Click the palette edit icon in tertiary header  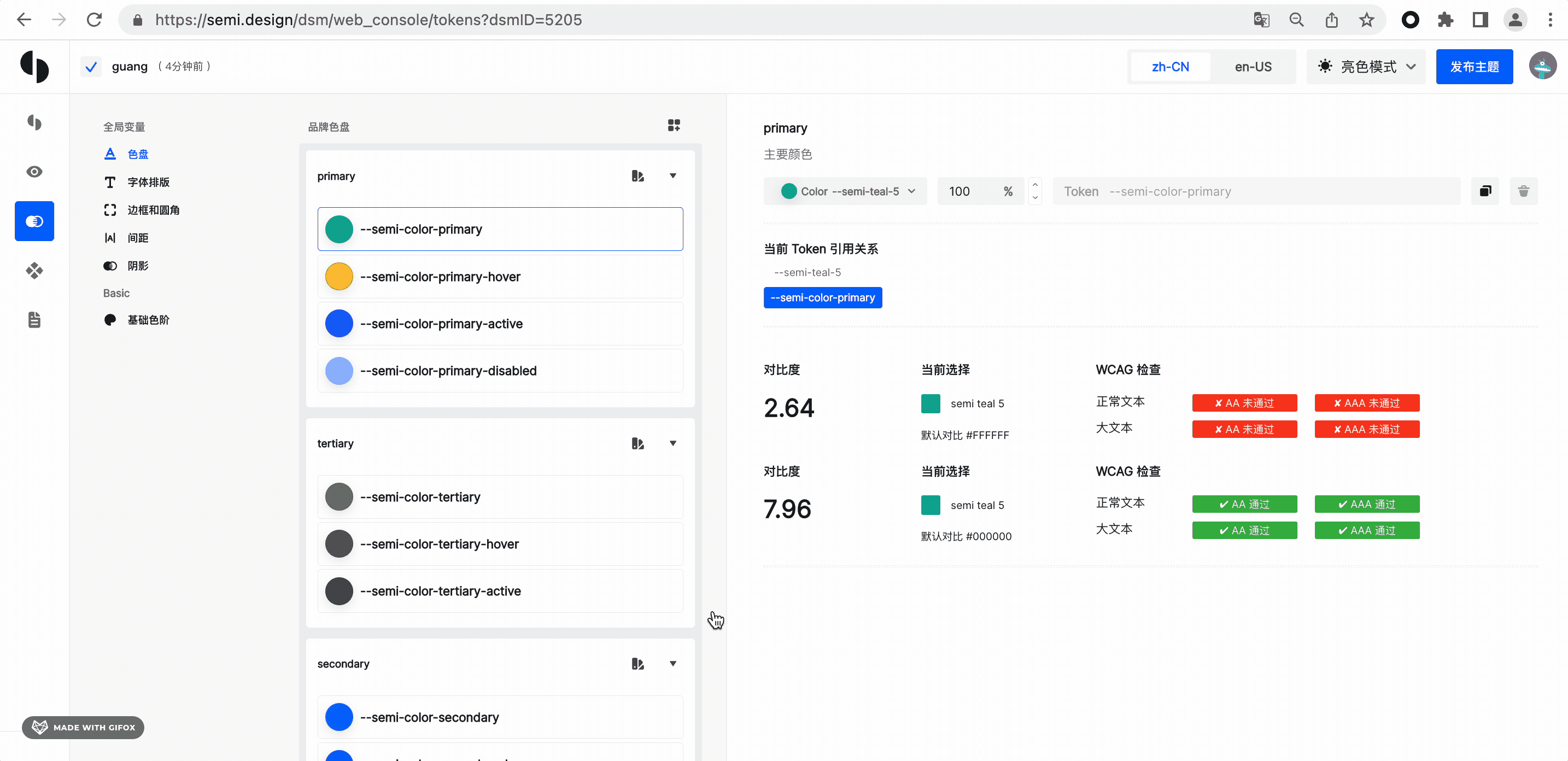[637, 443]
